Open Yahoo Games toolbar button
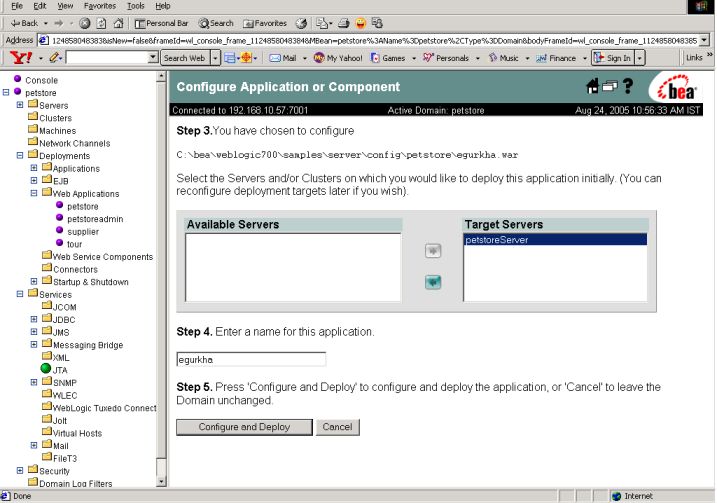717x503 pixels. 388,58
